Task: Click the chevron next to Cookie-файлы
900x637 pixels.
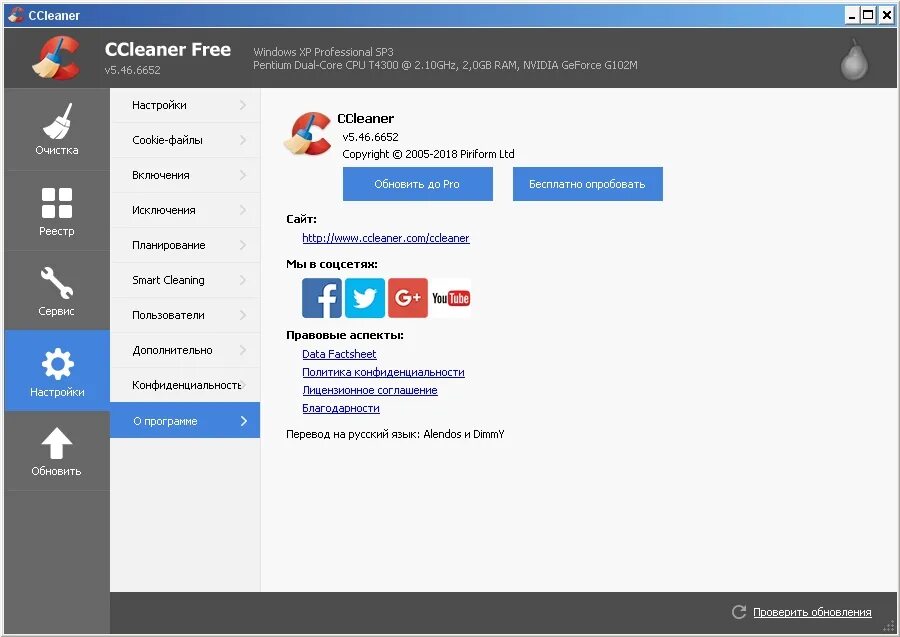Action: pos(243,140)
